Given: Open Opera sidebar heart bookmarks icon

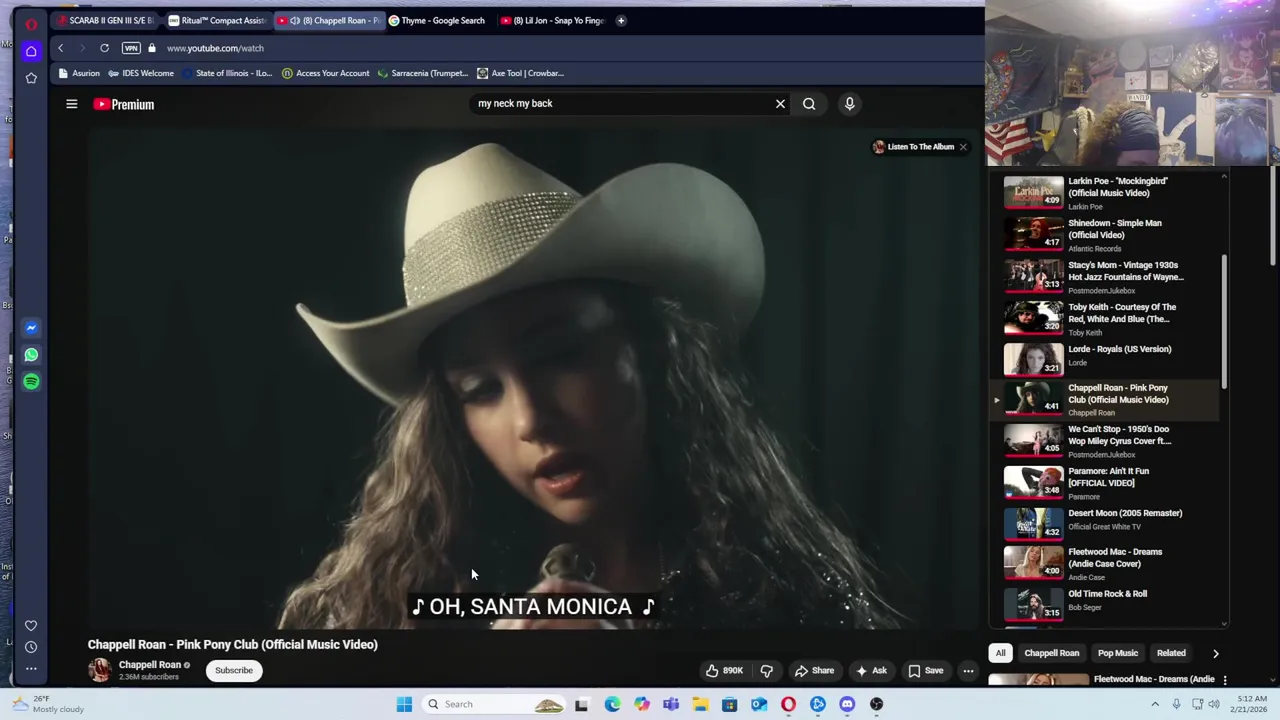Looking at the screenshot, I should 31,626.
